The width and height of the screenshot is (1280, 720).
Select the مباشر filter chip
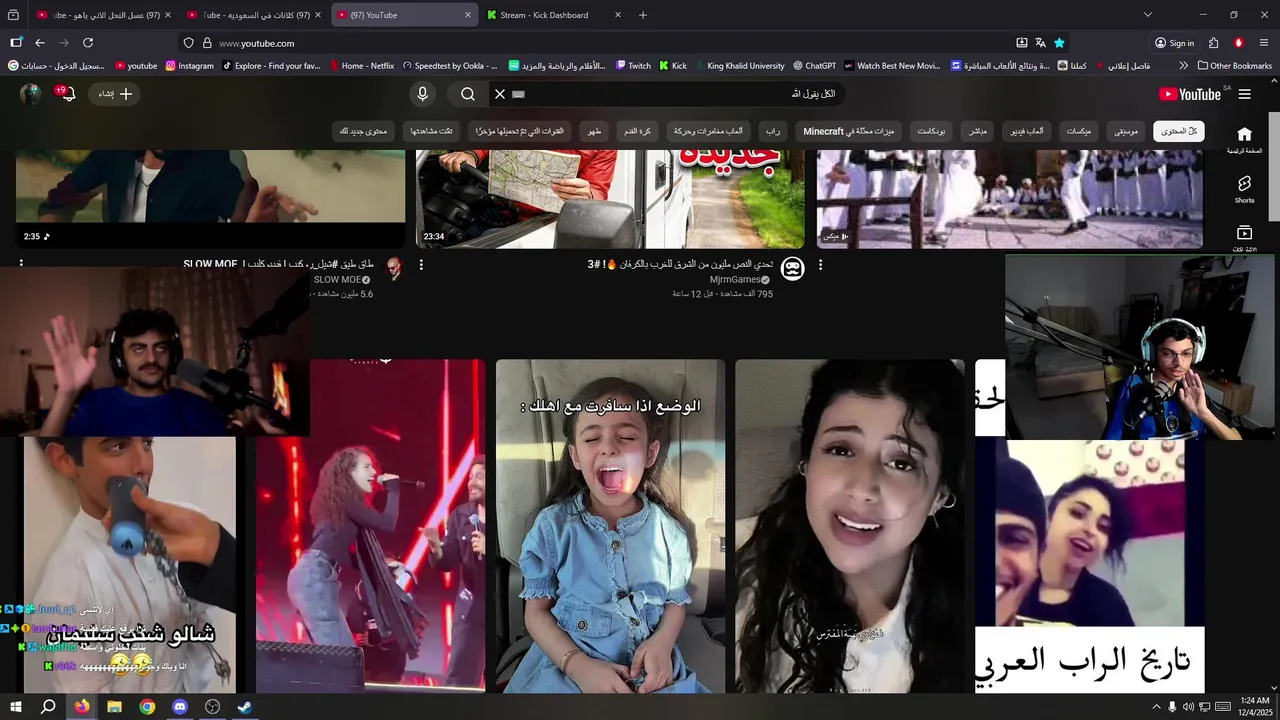977,132
